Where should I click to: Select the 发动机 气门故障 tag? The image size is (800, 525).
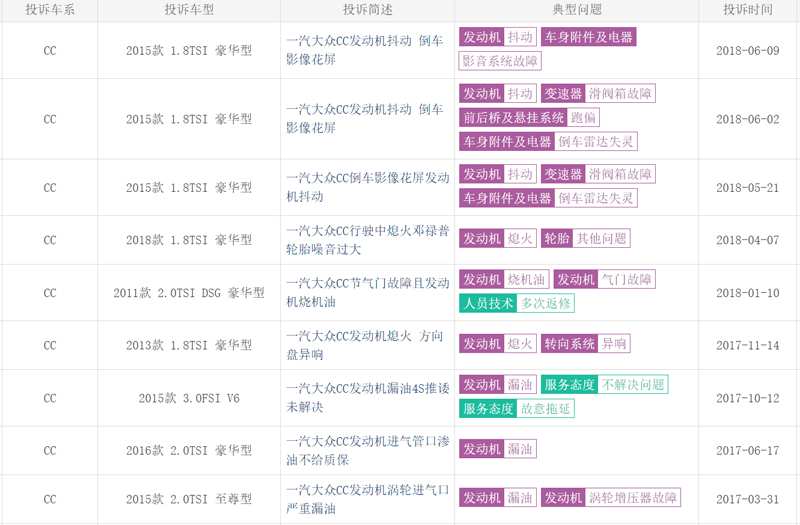pos(604,279)
